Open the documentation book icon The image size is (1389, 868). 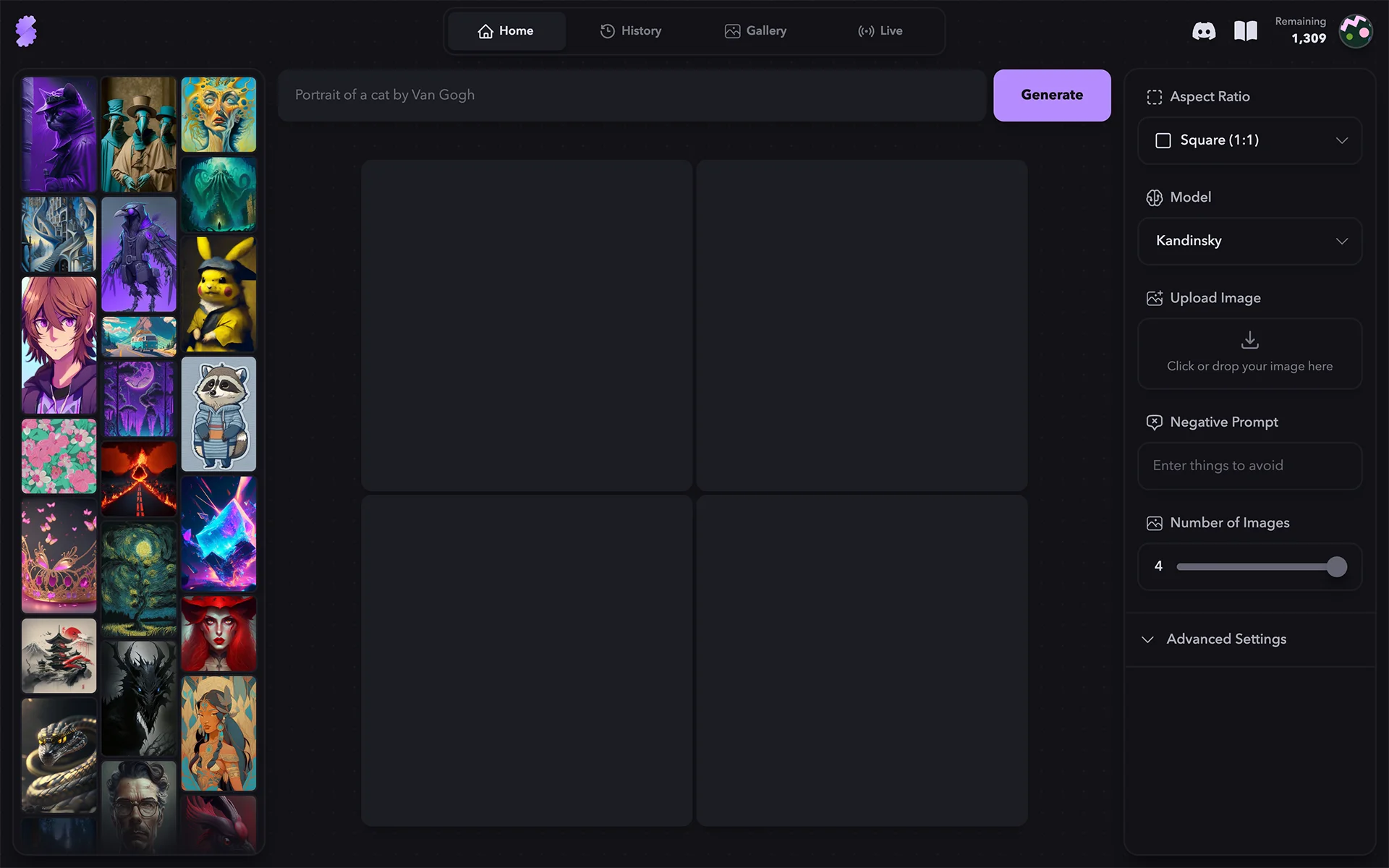1245,31
